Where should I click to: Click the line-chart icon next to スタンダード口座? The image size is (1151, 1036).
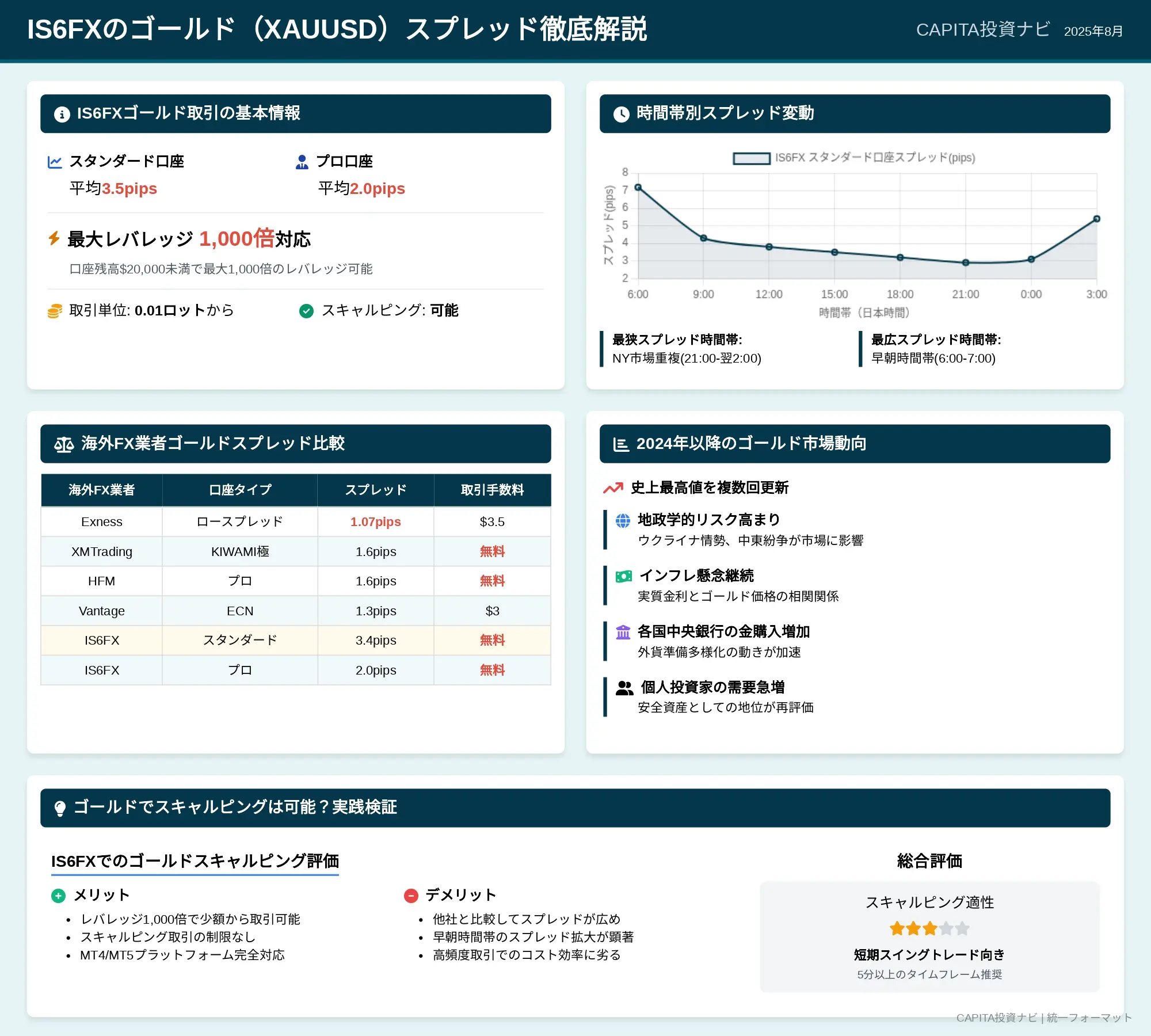click(55, 162)
